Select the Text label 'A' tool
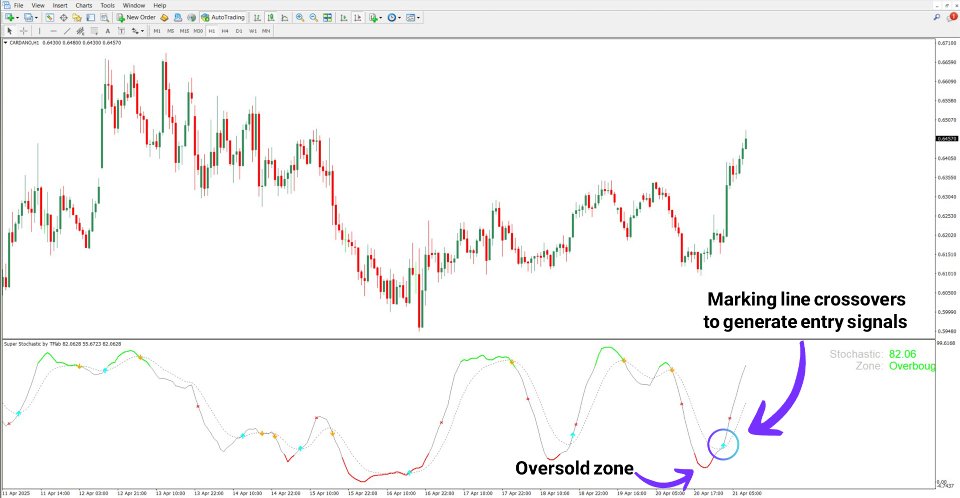Viewport: 960px width, 498px height. pyautogui.click(x=108, y=31)
